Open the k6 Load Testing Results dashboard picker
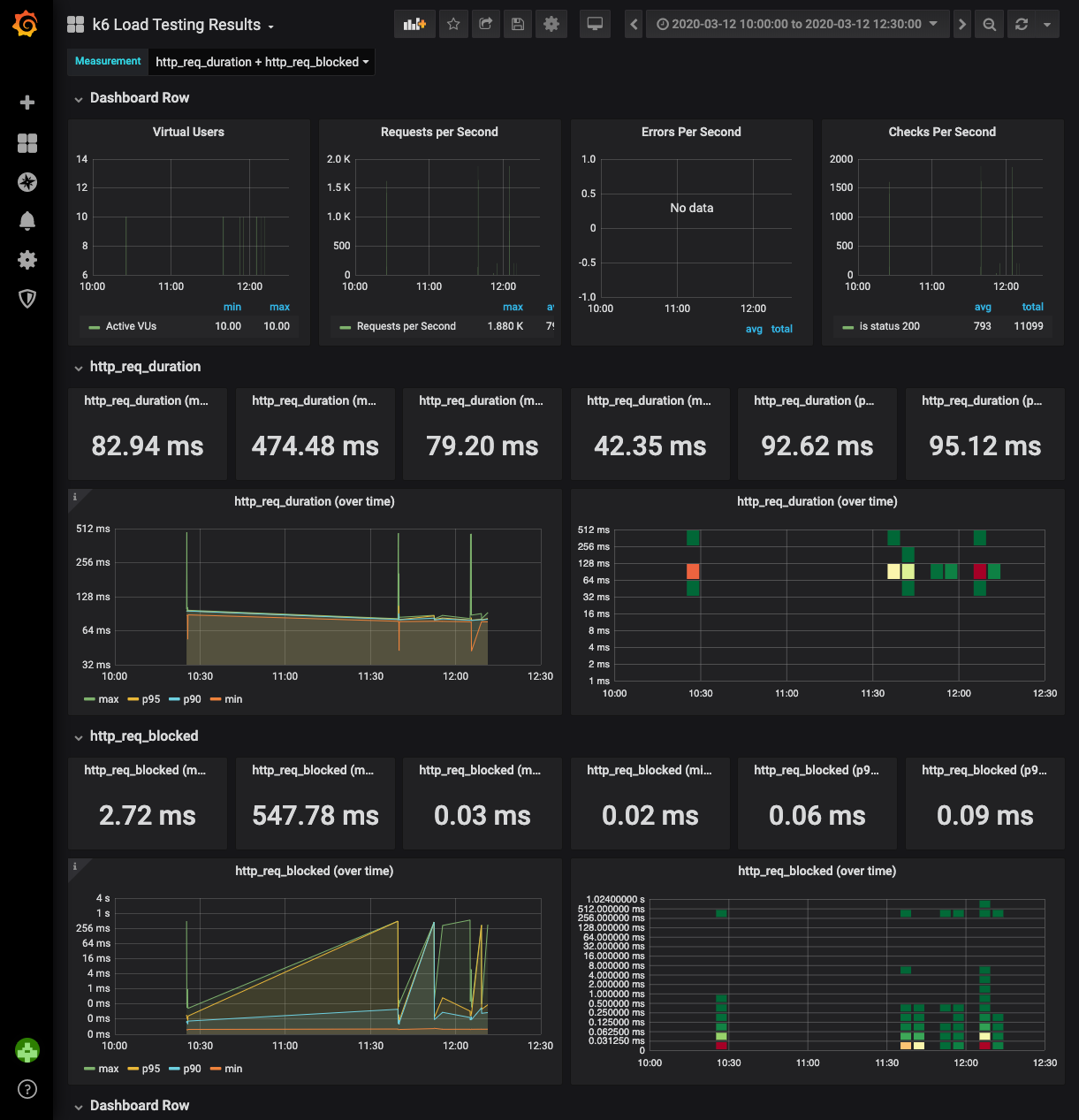This screenshot has width=1079, height=1120. point(183,25)
